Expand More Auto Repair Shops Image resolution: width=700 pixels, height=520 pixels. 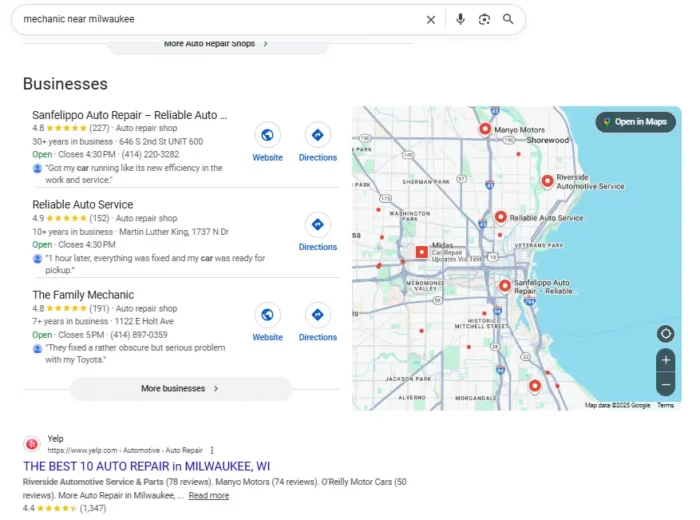217,44
